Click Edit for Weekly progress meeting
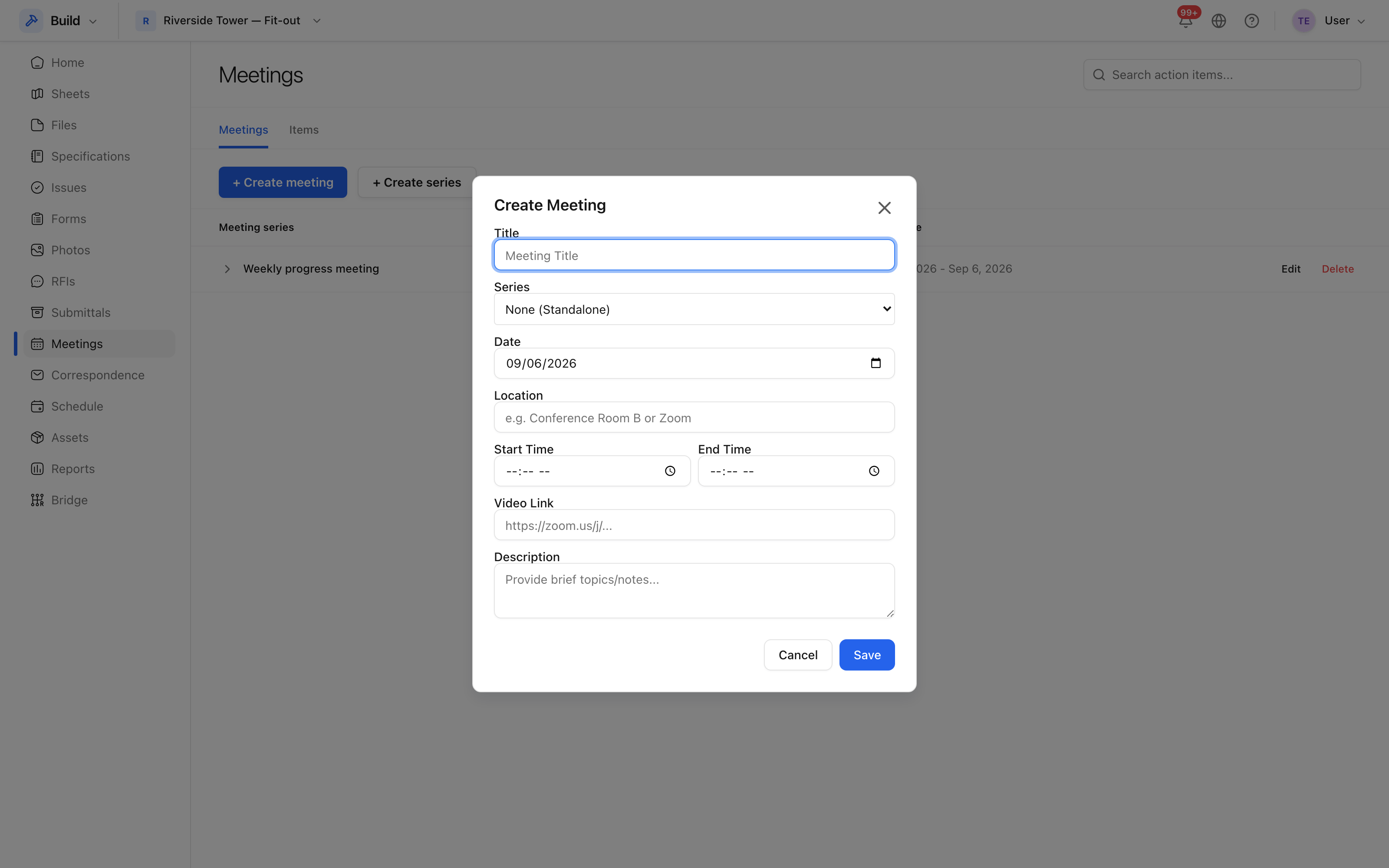This screenshot has height=868, width=1389. click(x=1291, y=269)
